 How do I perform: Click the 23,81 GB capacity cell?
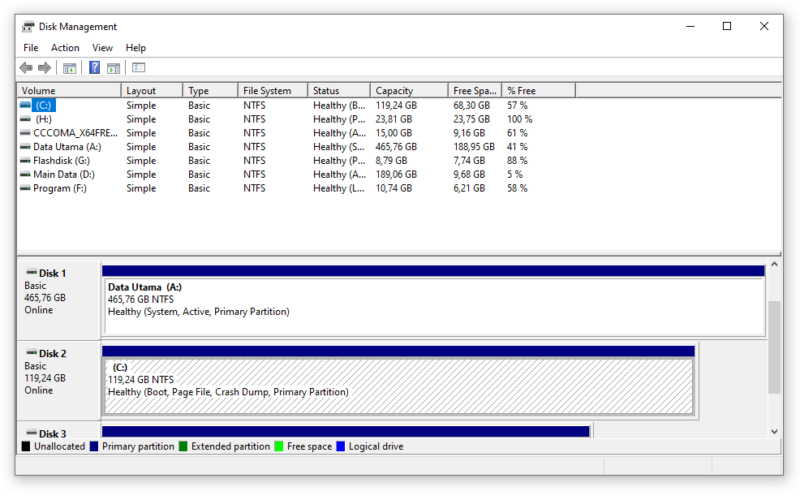click(393, 119)
